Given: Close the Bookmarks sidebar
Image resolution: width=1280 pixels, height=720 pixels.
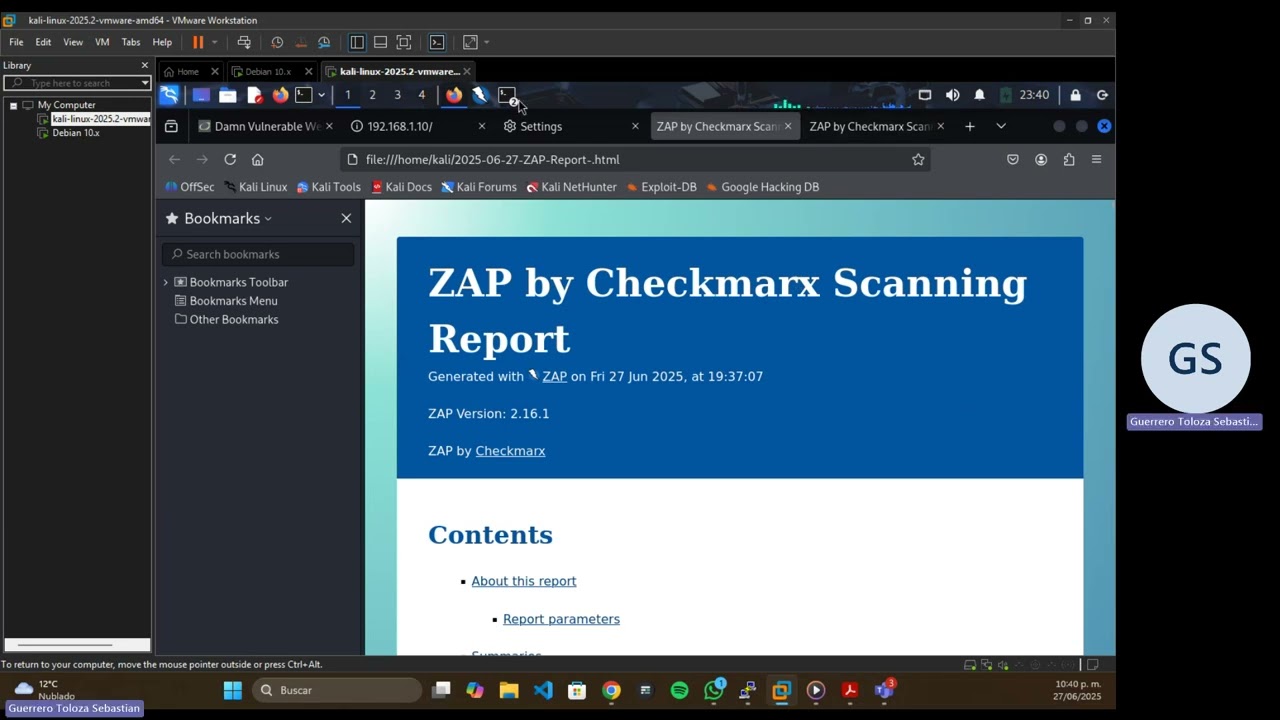Looking at the screenshot, I should click(346, 218).
